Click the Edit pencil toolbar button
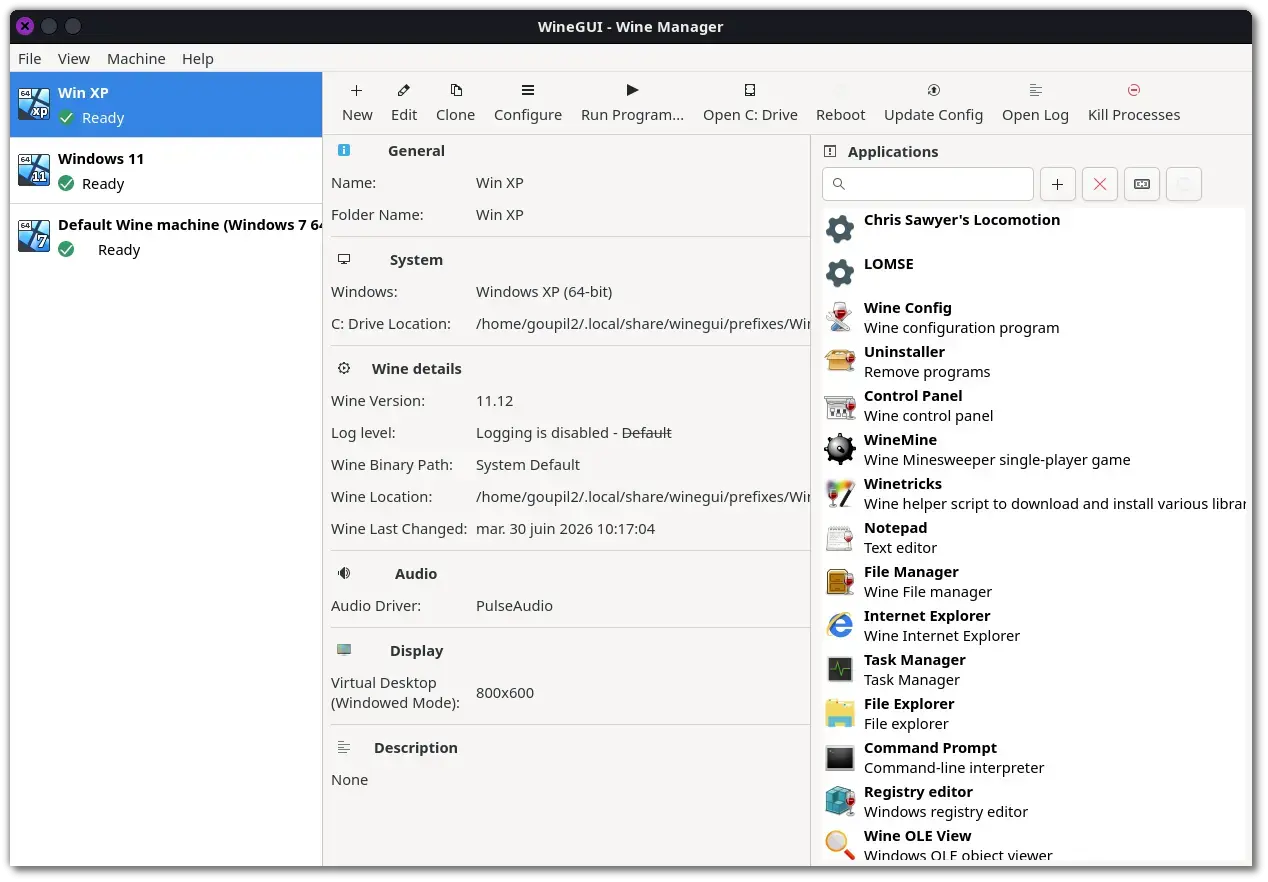 pyautogui.click(x=404, y=103)
